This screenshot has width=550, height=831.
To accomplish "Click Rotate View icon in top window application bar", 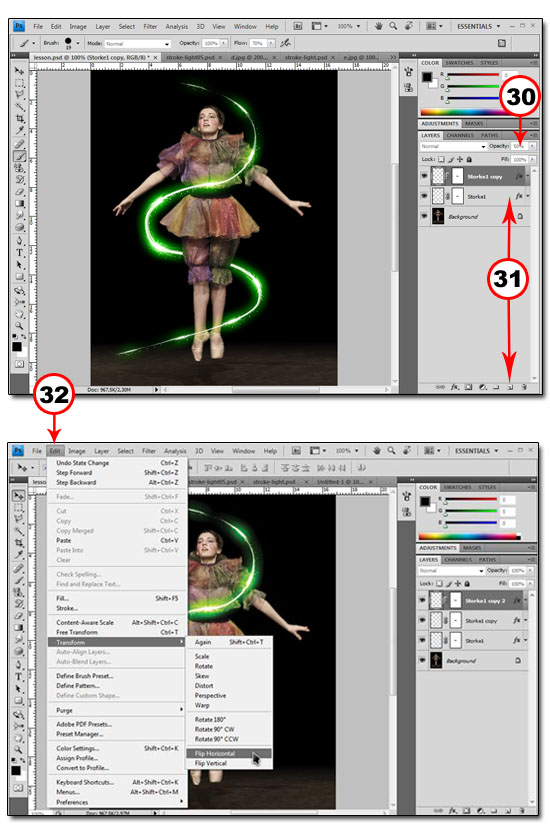I will click(409, 26).
